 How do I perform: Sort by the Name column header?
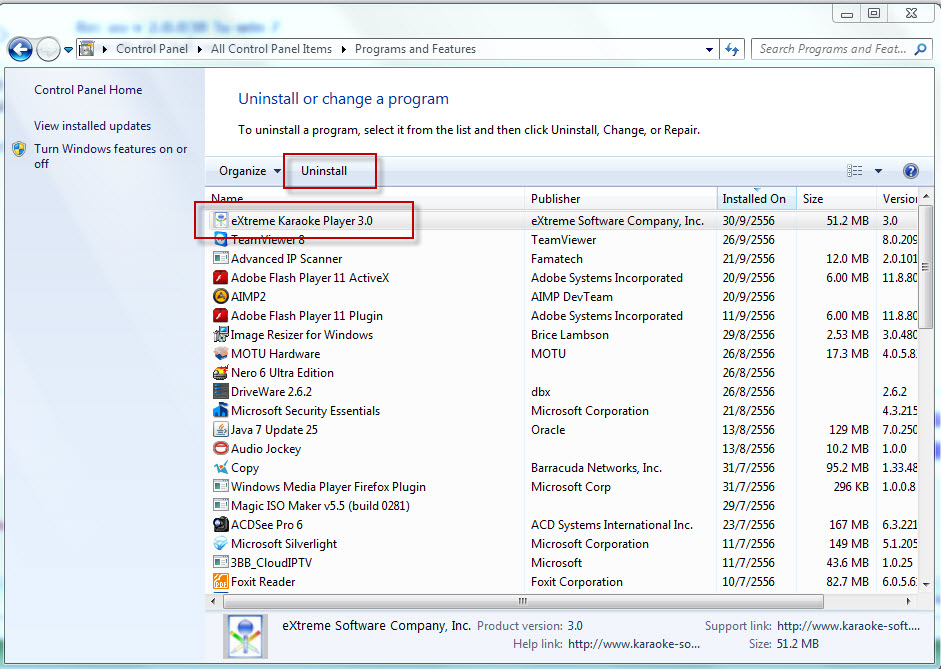pyautogui.click(x=365, y=199)
